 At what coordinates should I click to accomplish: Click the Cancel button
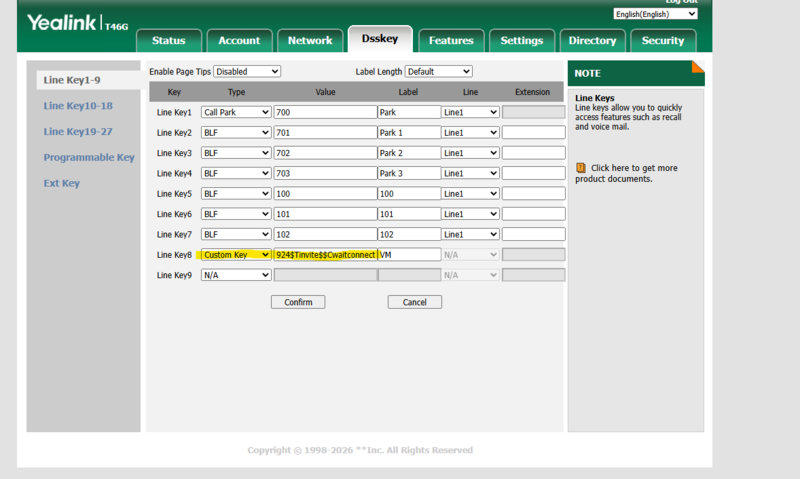click(x=414, y=302)
